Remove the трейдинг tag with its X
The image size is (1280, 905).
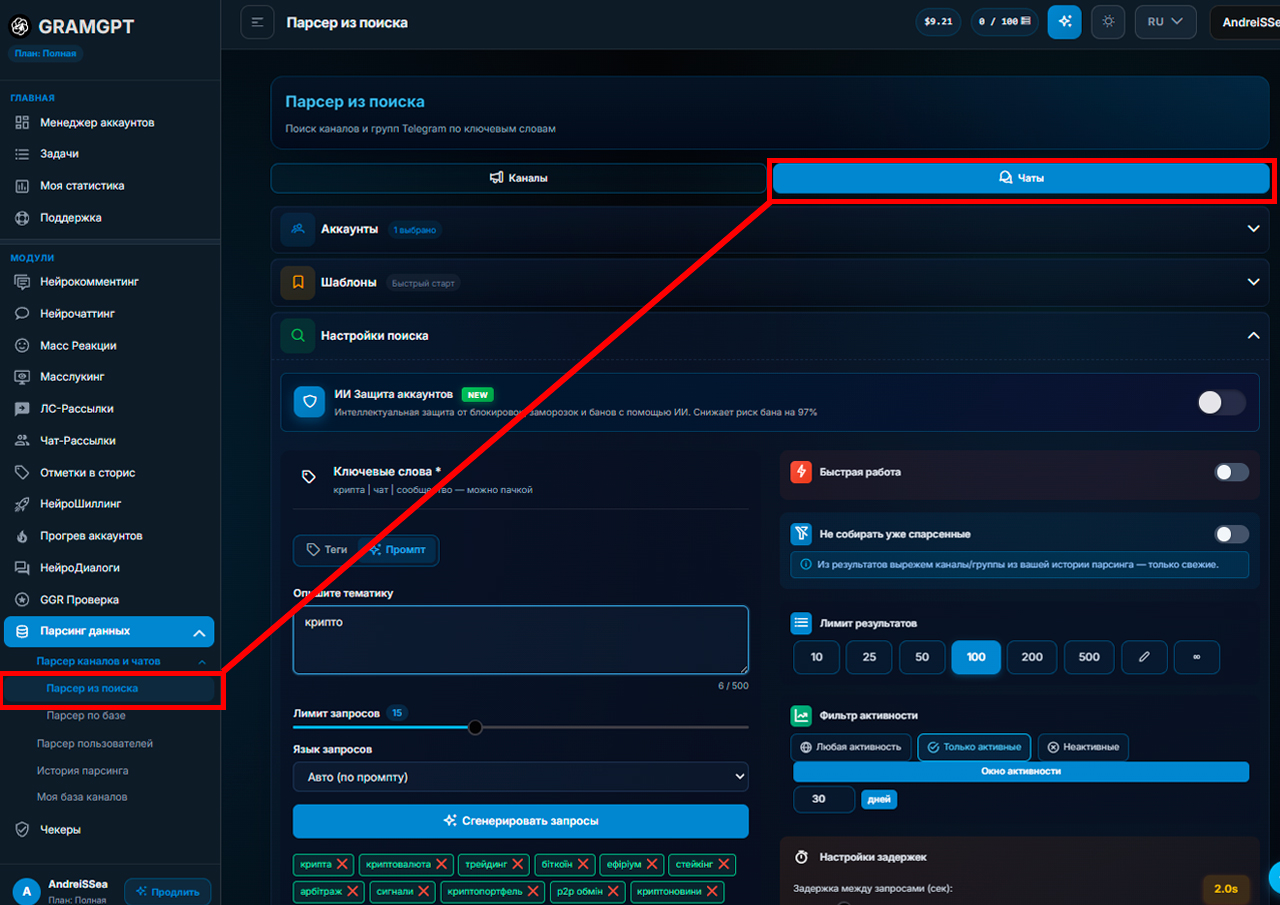(x=519, y=864)
